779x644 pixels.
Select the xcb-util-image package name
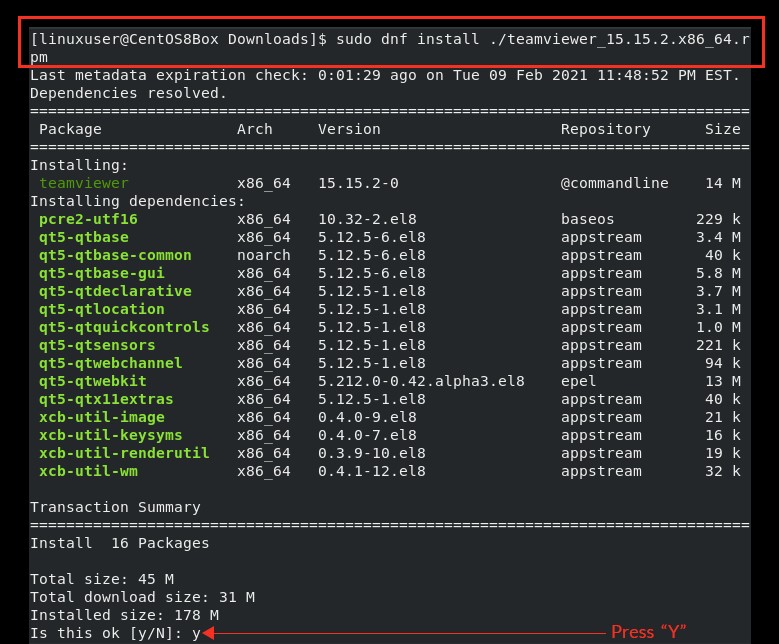point(102,417)
